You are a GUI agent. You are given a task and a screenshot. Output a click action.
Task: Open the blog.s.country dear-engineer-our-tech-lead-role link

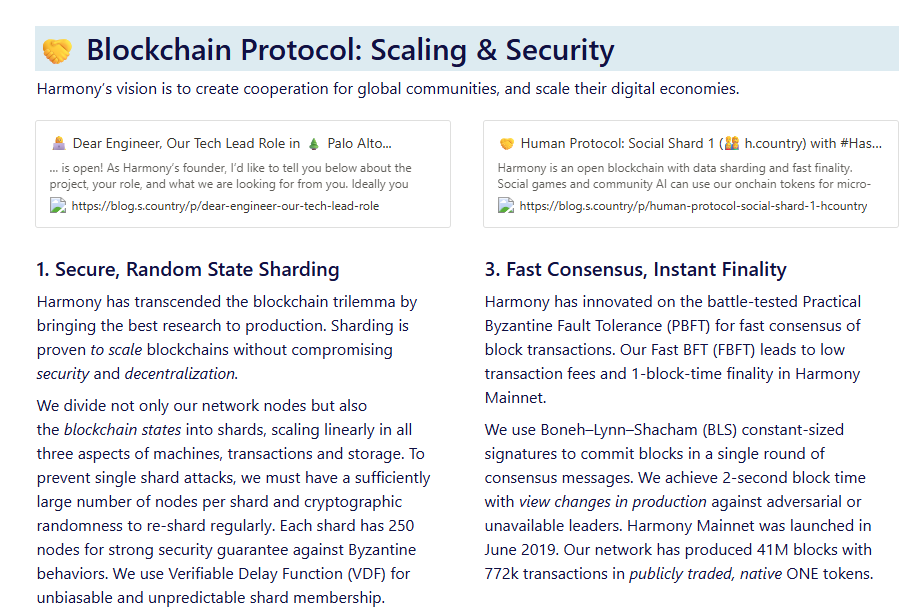tap(225, 206)
